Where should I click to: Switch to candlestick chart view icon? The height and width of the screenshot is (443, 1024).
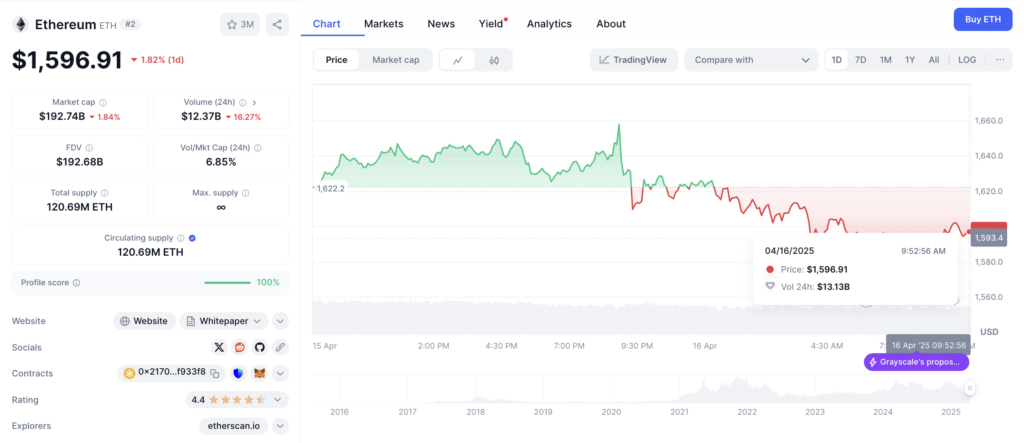click(494, 60)
